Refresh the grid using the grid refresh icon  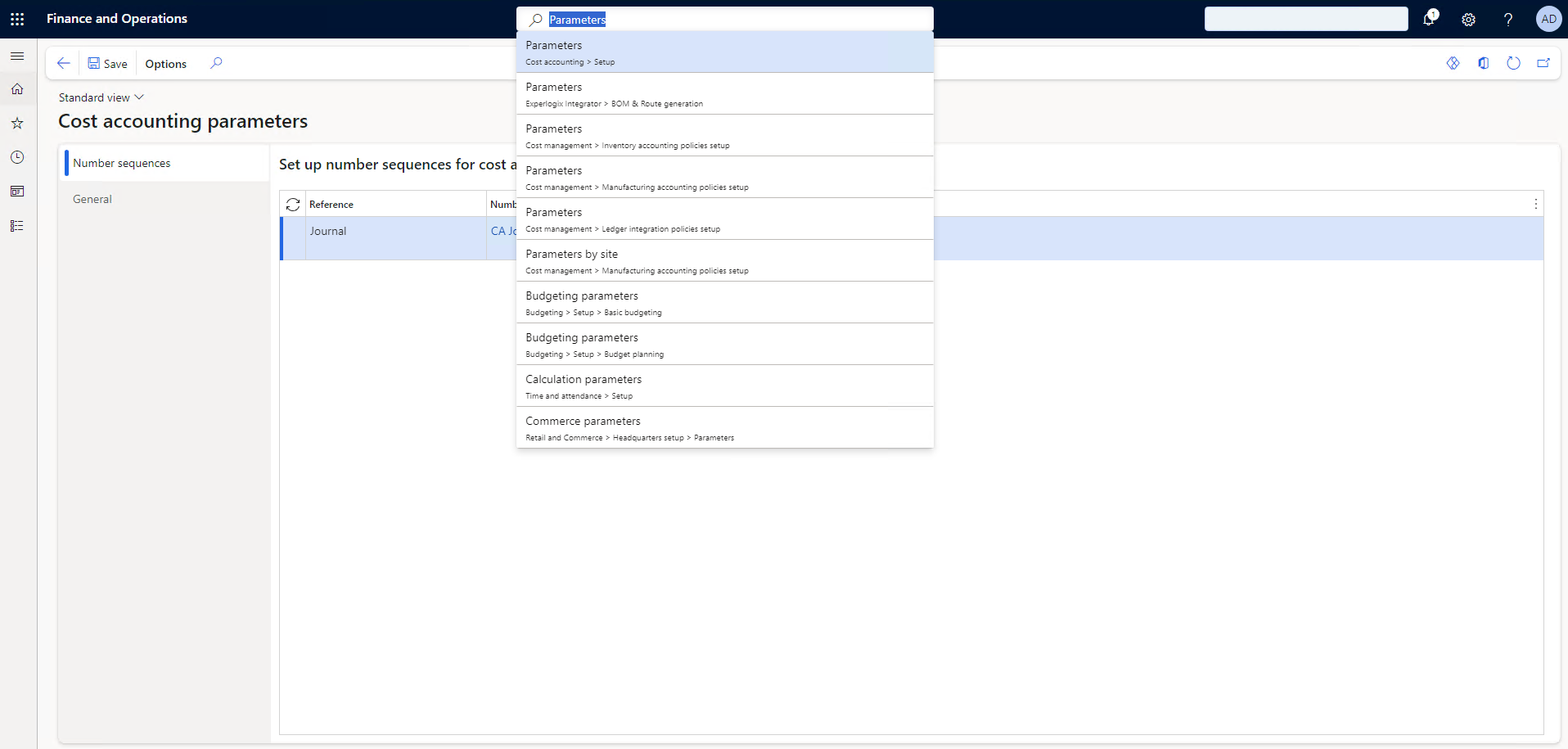click(293, 205)
